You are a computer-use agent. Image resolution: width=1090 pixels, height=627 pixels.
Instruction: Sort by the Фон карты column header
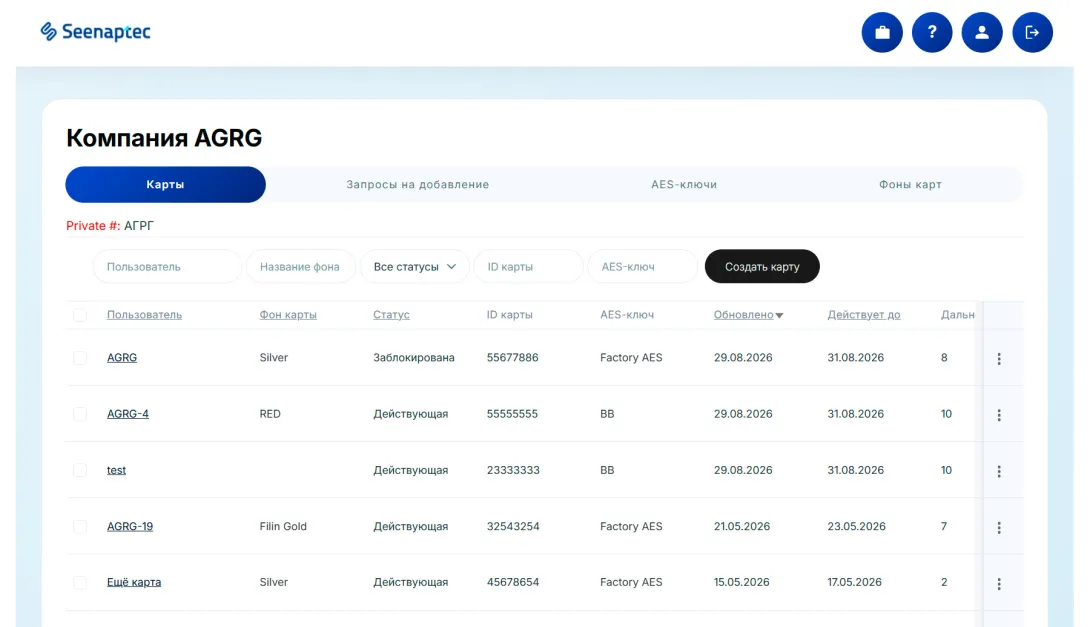click(288, 315)
